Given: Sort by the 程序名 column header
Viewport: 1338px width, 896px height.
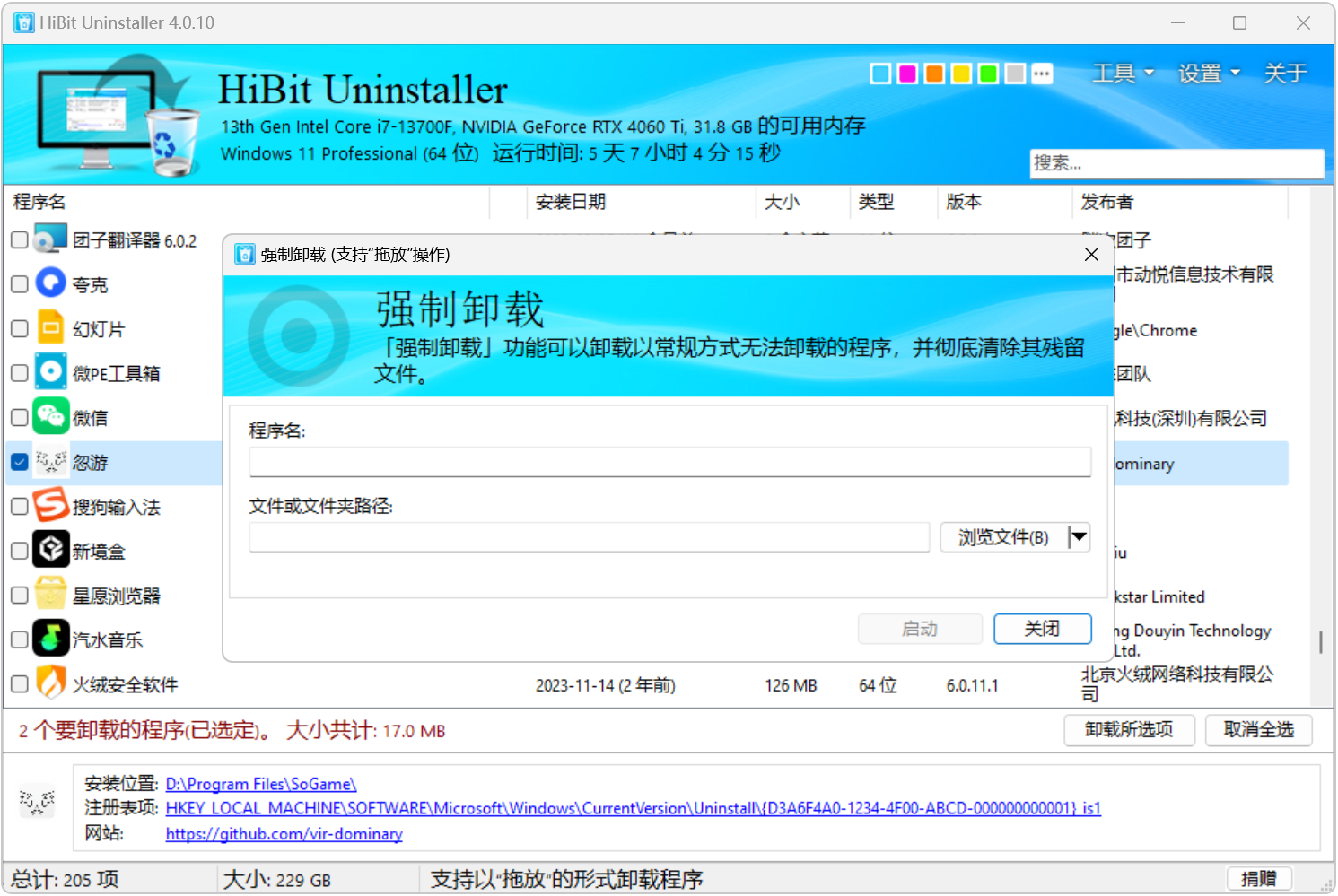Looking at the screenshot, I should [x=247, y=202].
